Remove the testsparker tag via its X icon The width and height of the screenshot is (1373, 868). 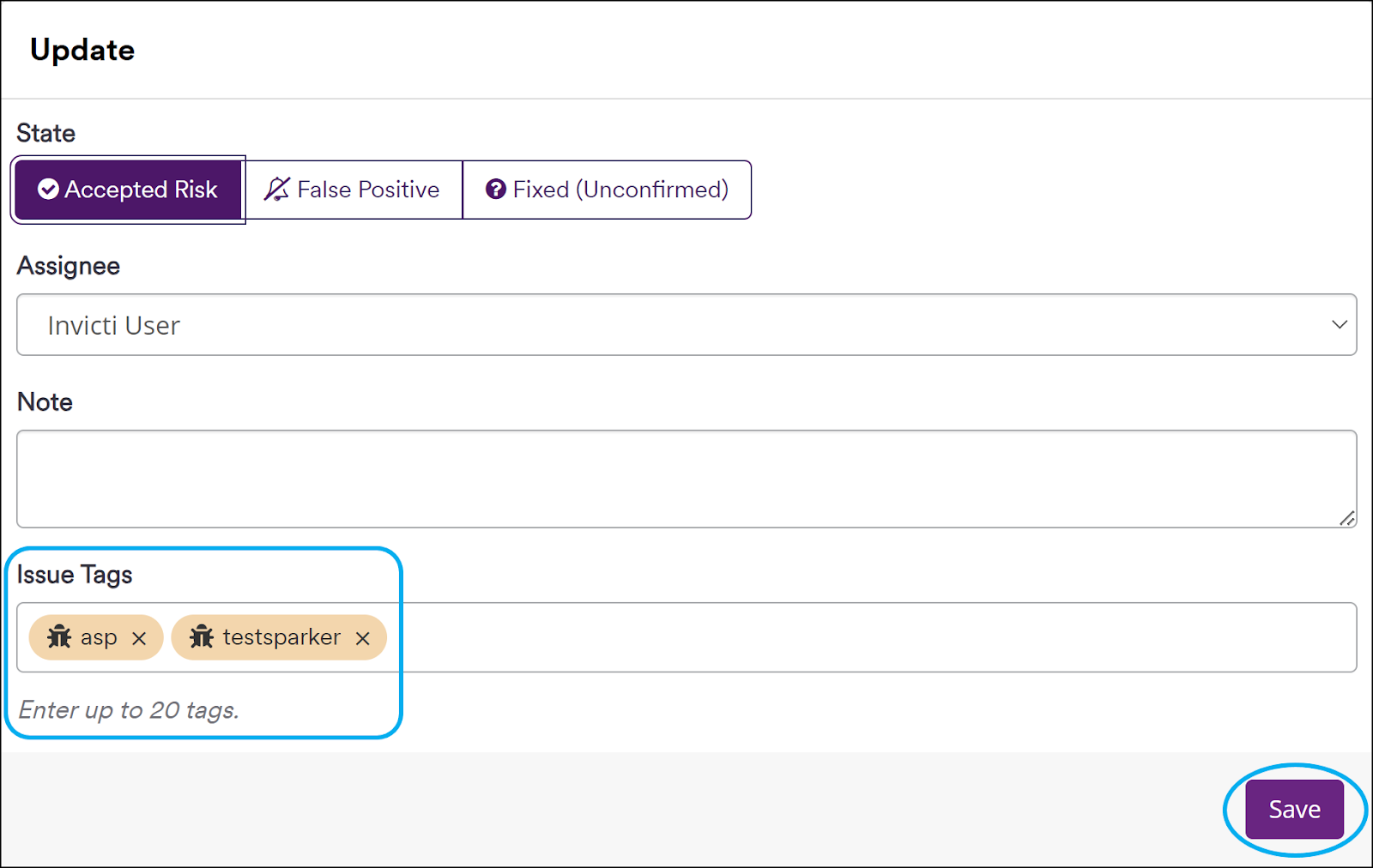362,638
